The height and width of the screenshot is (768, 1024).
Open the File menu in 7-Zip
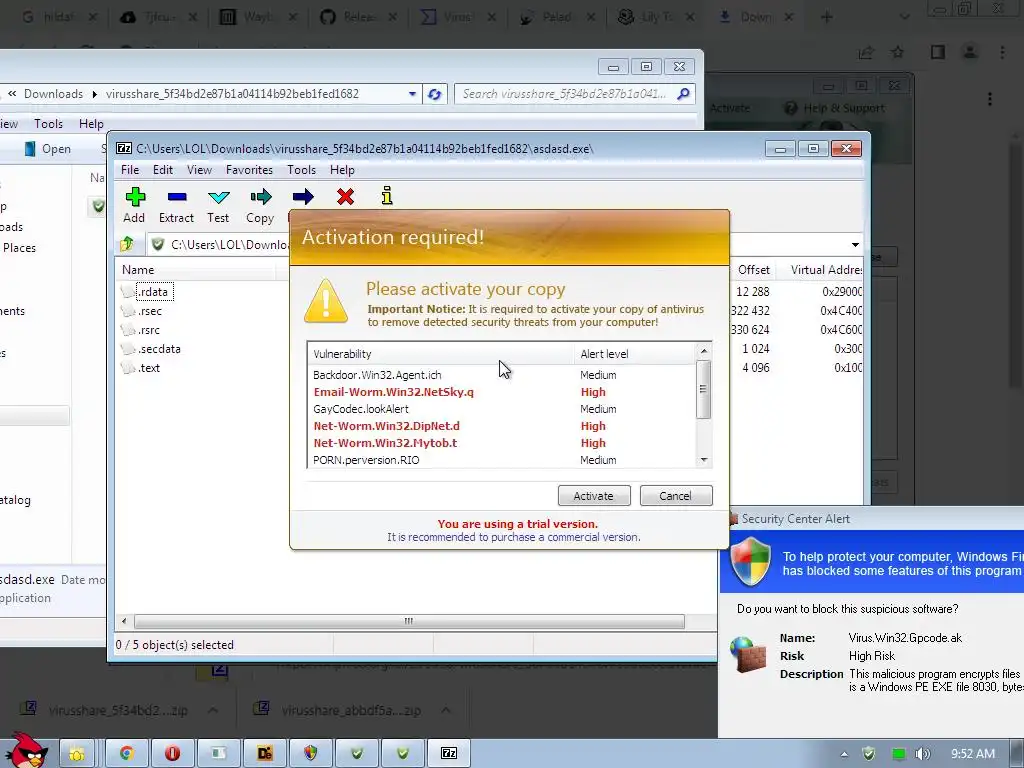(130, 170)
